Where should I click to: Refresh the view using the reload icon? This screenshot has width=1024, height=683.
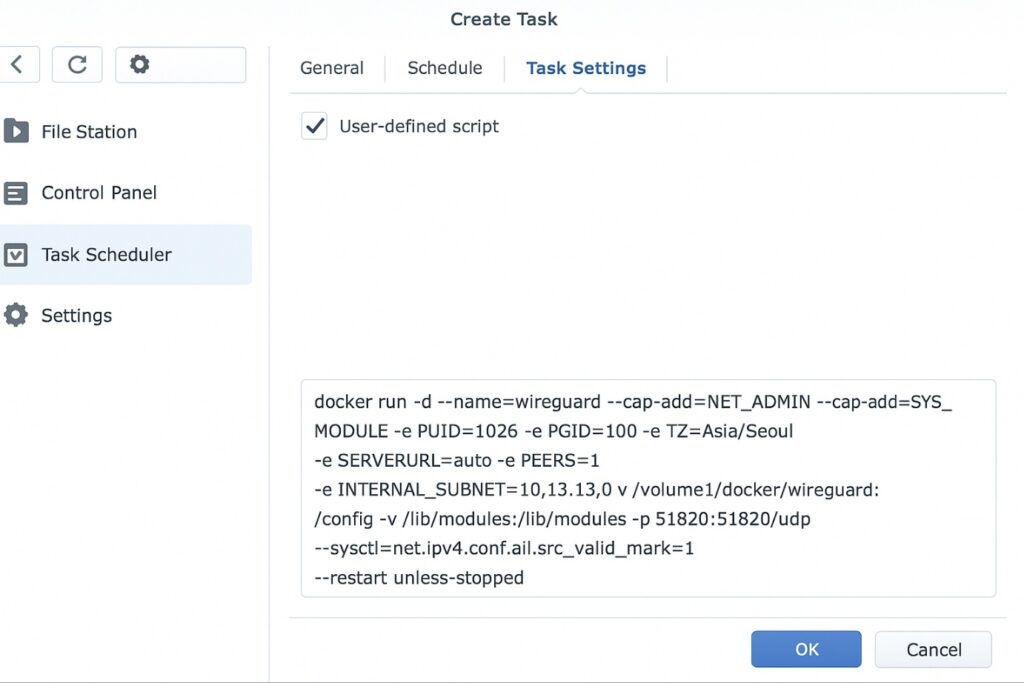pos(76,65)
